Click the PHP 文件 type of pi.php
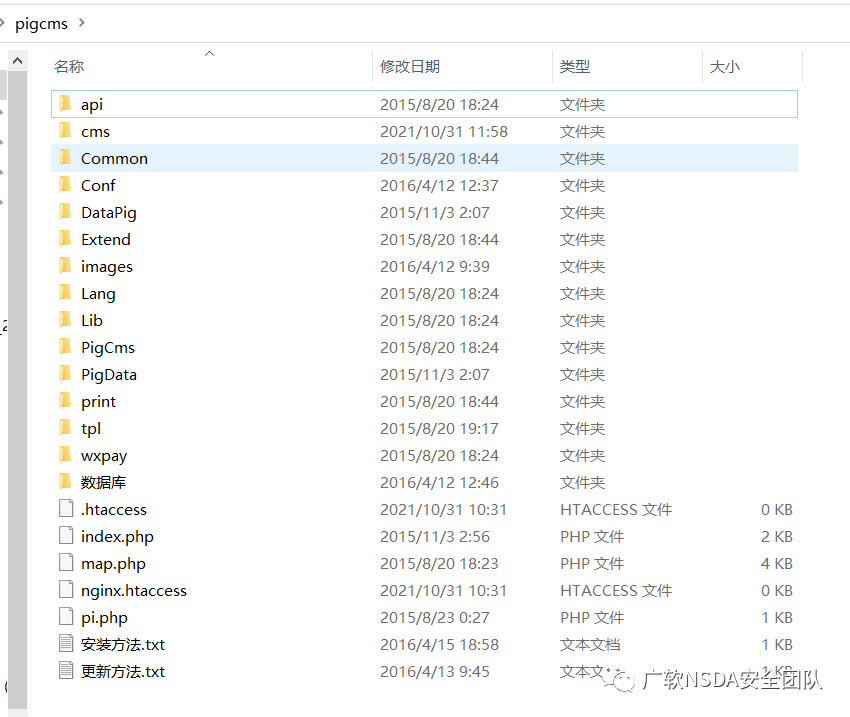Viewport: 850px width, 717px height. [x=592, y=618]
